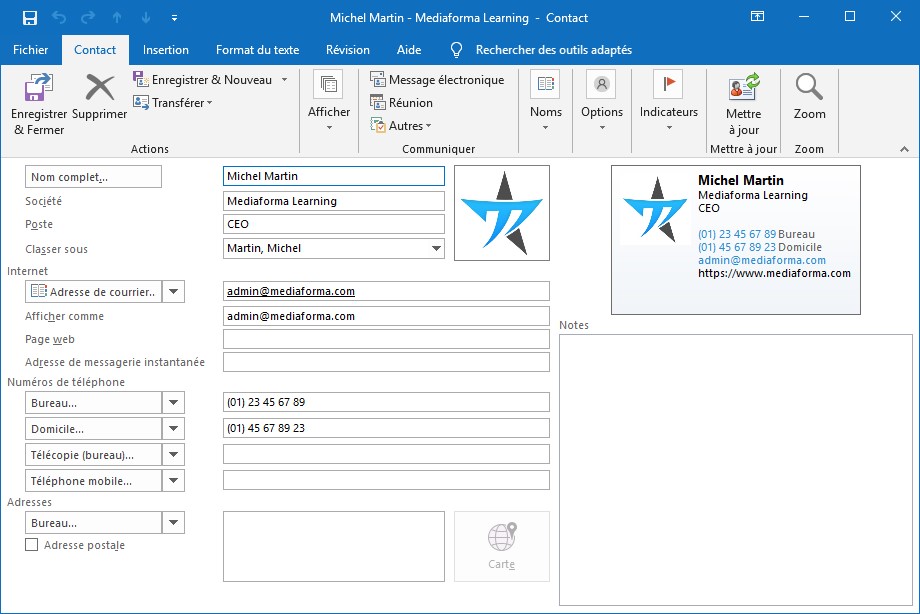
Task: Switch to the Insertion tab
Action: coord(166,50)
